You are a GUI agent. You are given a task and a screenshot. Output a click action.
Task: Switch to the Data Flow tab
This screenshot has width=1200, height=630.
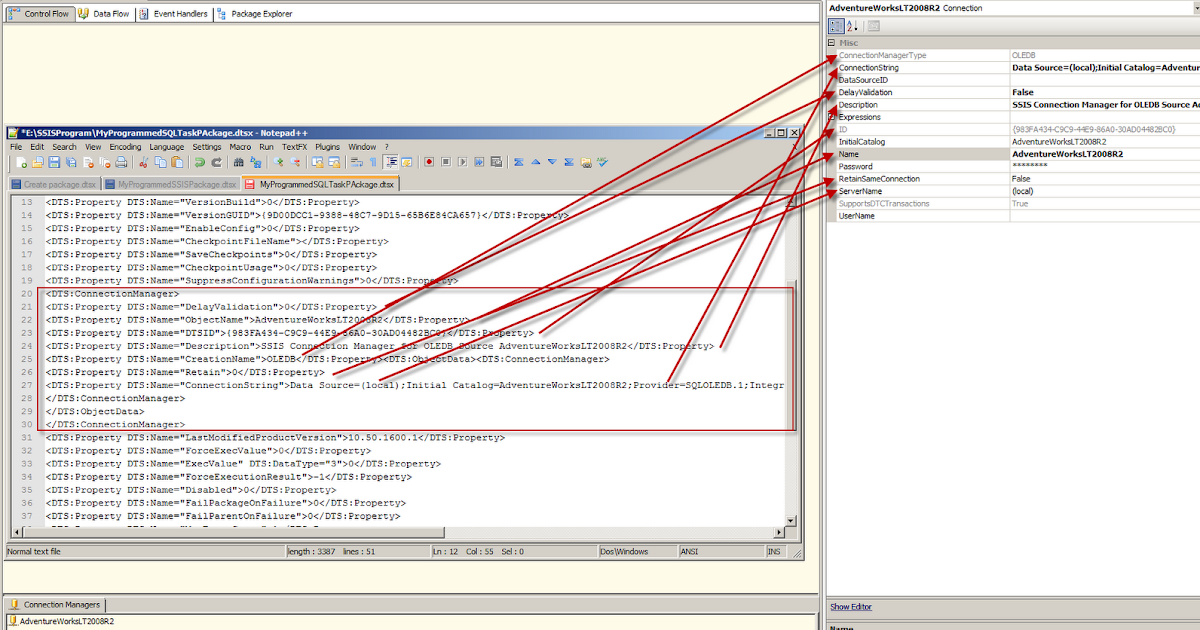pos(105,14)
